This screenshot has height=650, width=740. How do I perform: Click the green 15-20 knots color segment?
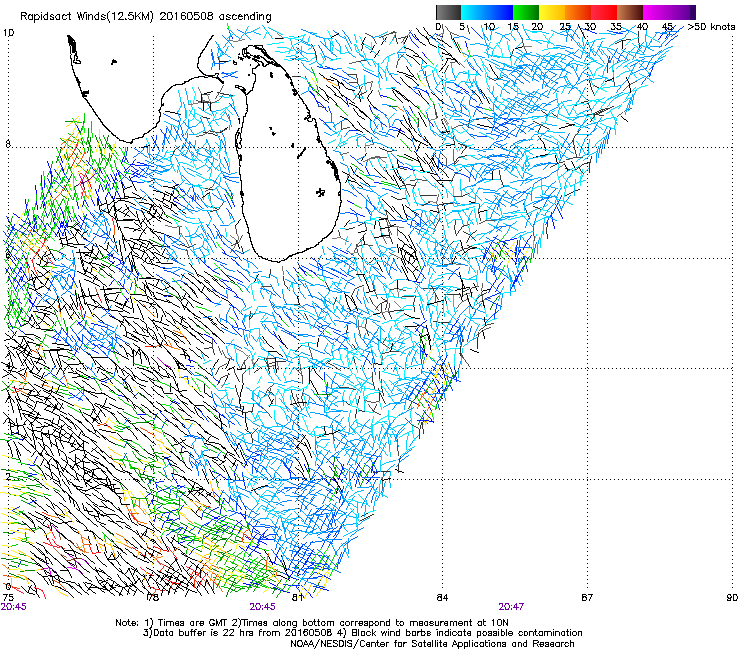[526, 12]
